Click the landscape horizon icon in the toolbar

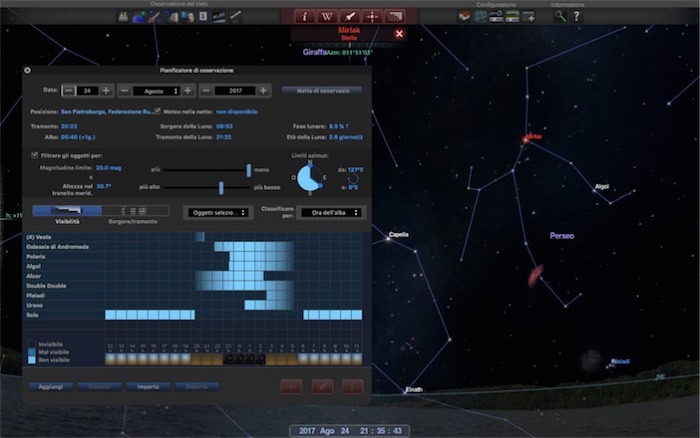512,17
